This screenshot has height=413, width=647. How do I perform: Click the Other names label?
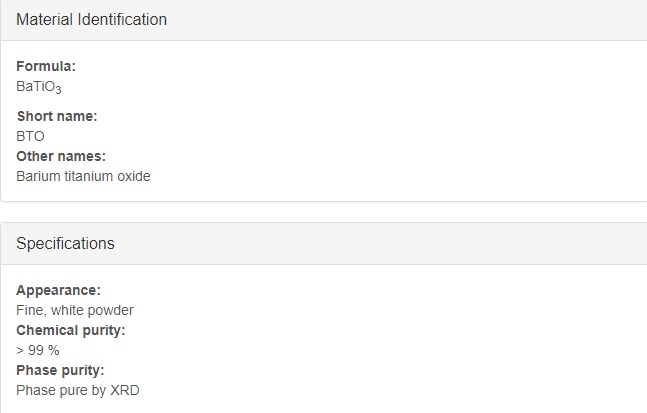coord(61,156)
